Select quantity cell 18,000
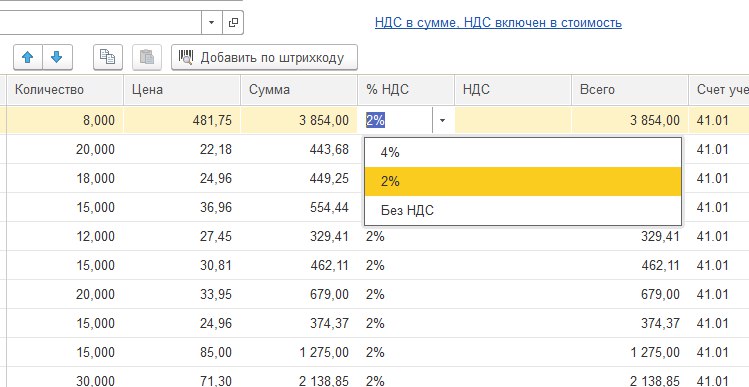This screenshot has height=387, width=749. point(65,178)
